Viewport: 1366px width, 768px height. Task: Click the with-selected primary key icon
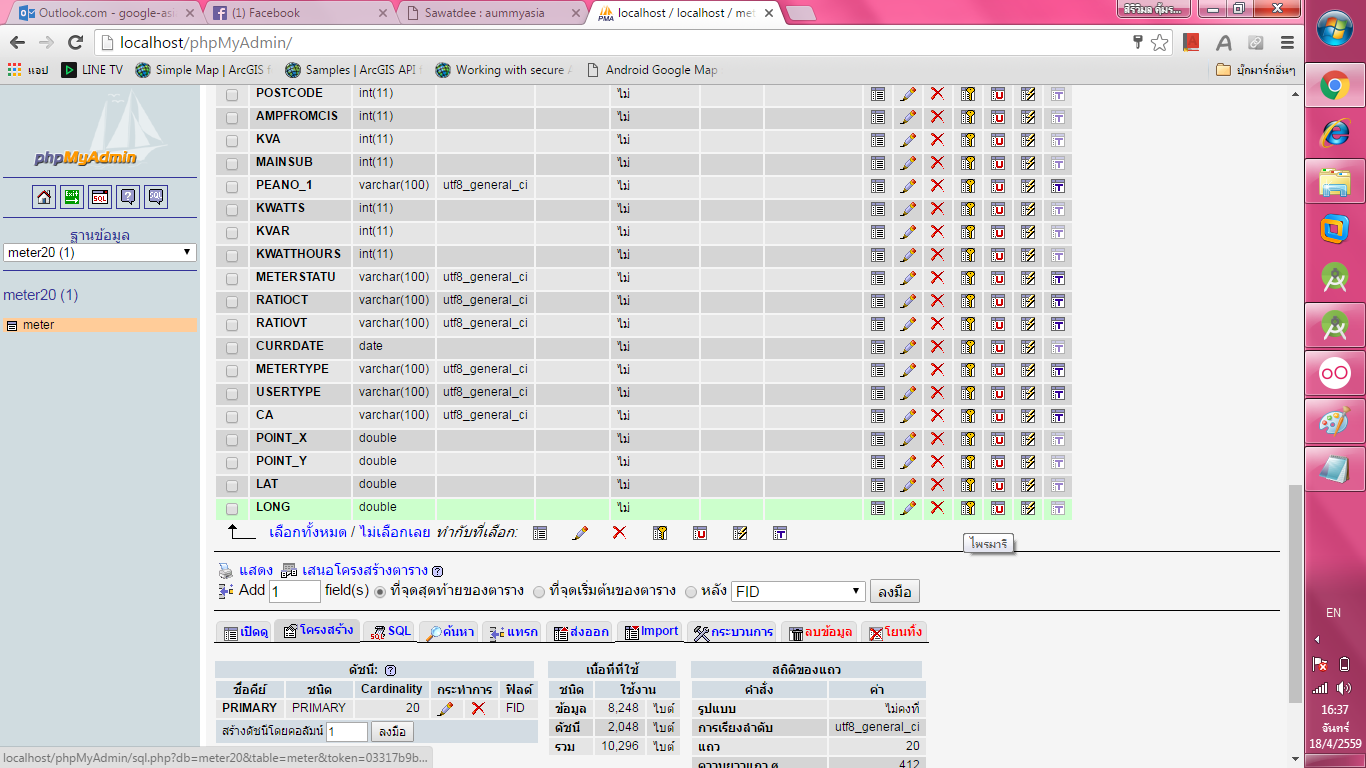[660, 533]
